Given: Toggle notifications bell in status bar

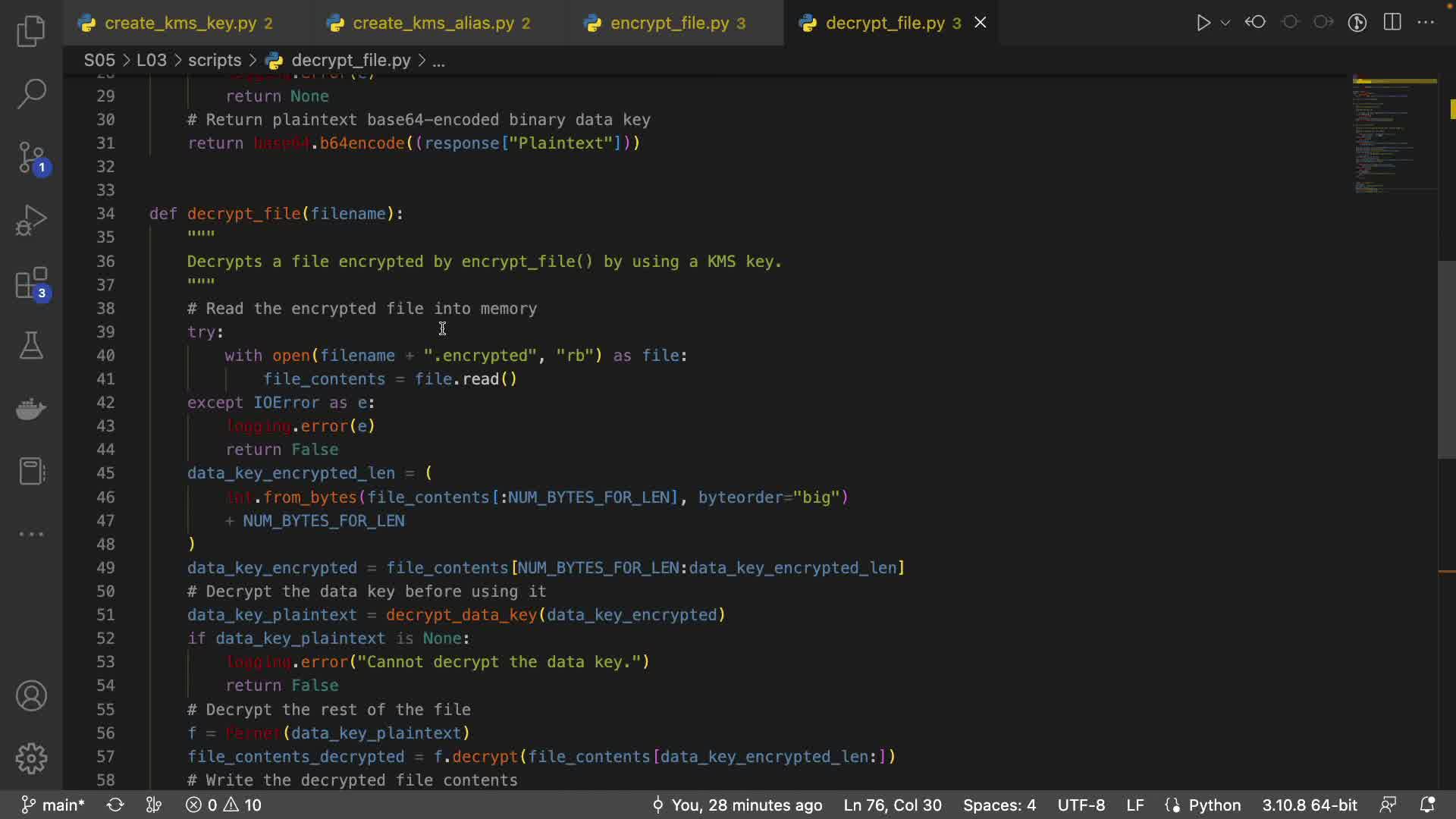Looking at the screenshot, I should click(1427, 805).
